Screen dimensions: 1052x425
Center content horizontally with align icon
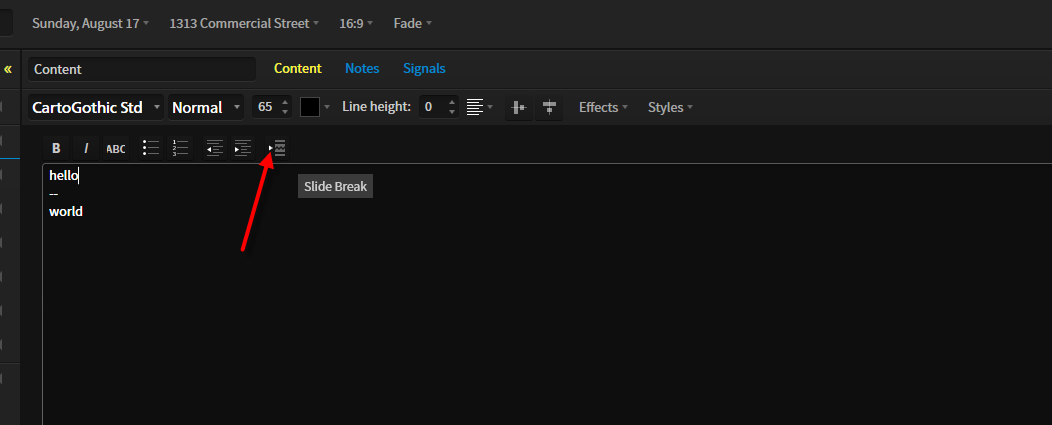click(519, 107)
